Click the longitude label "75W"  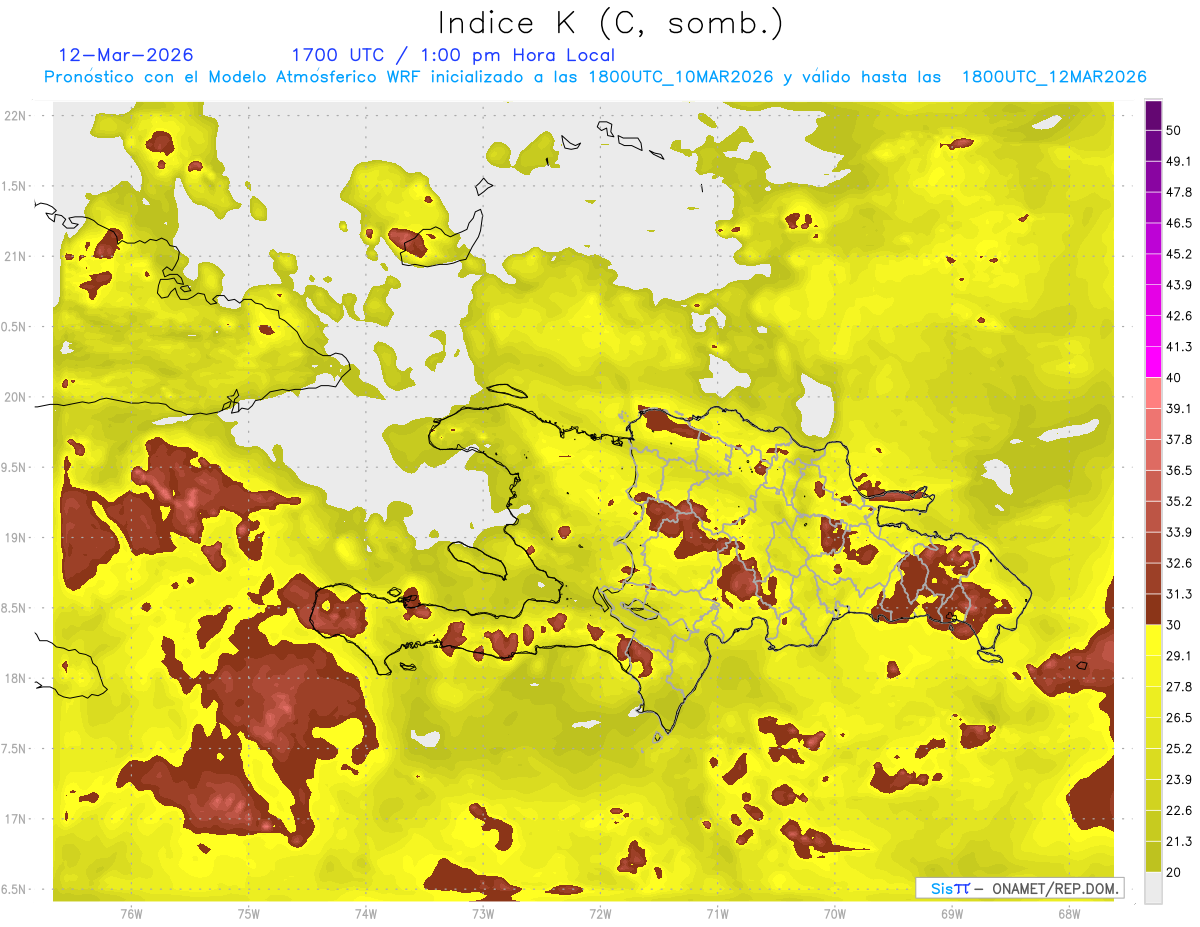coord(248,913)
